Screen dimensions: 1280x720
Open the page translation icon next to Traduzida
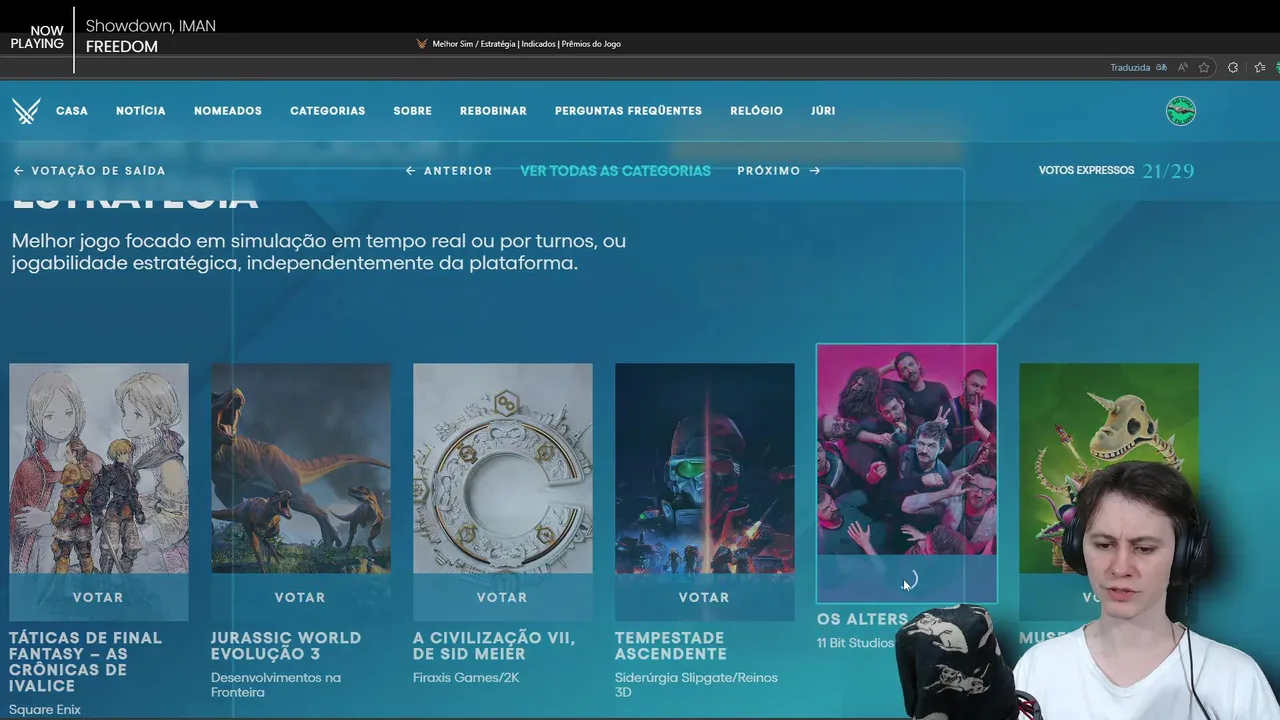(x=1161, y=67)
